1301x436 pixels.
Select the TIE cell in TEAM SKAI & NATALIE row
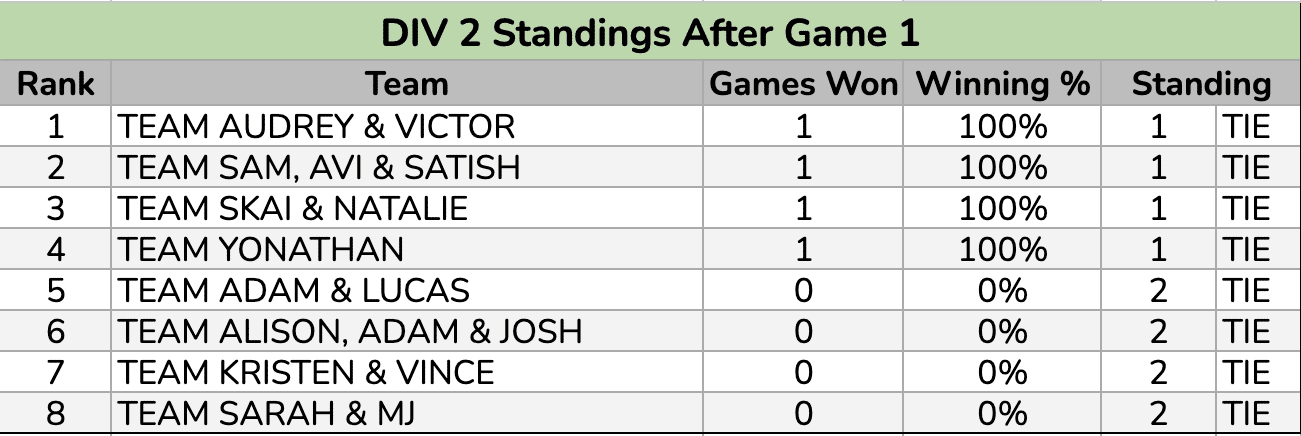pos(1244,208)
